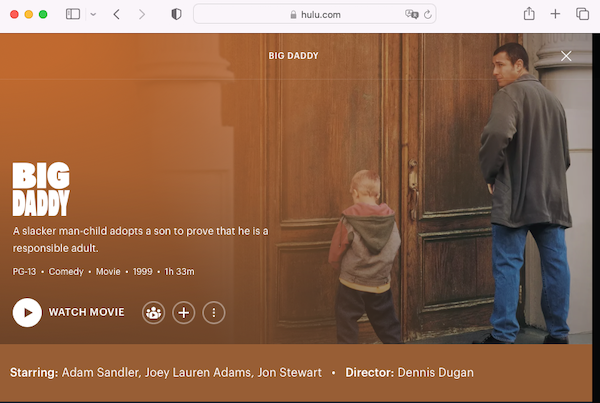Screen dimensions: 600x403
Task: Add Big Daddy to My Stuff with plus icon
Action: 184,313
